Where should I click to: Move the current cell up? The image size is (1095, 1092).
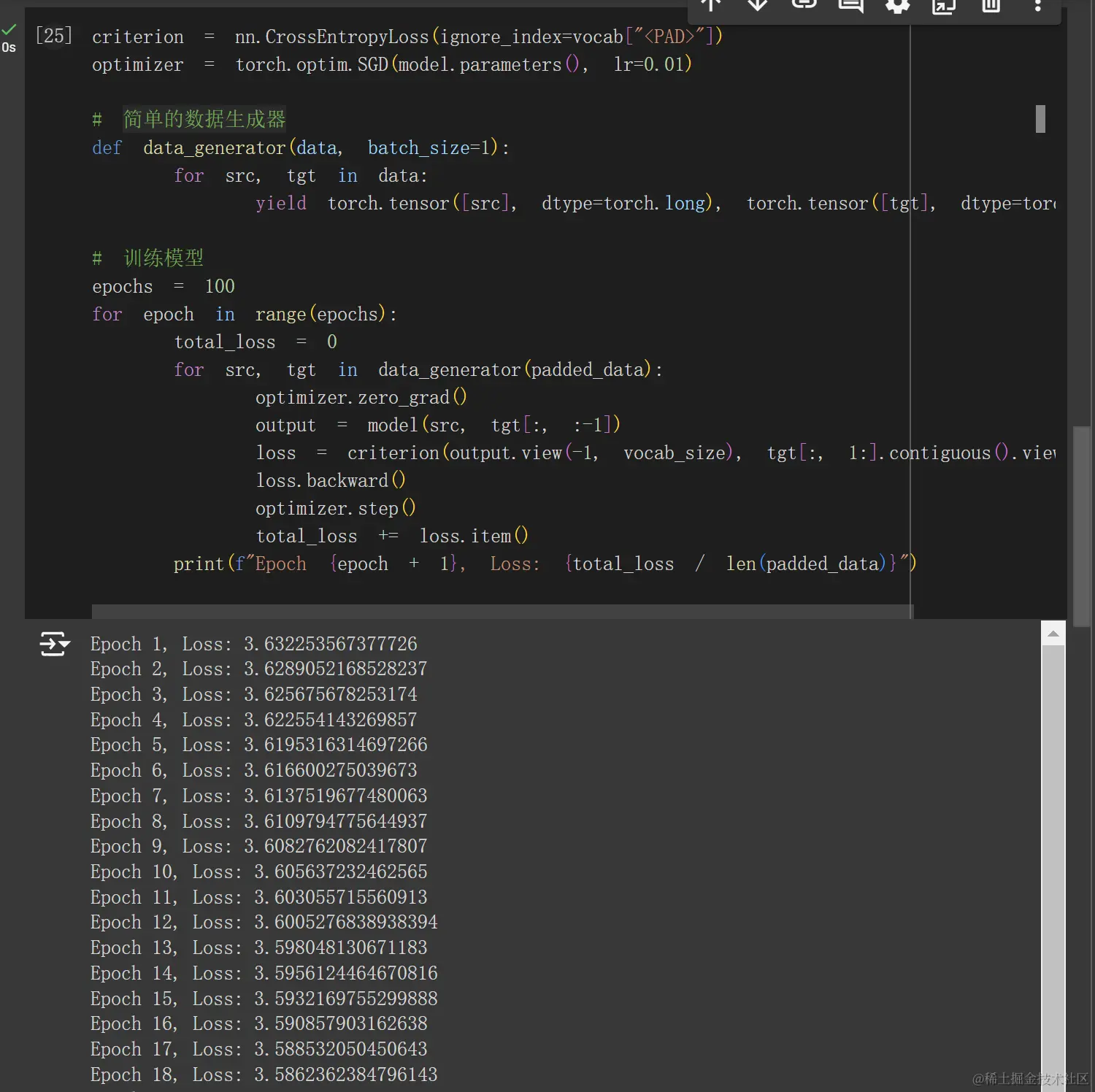tap(709, 6)
